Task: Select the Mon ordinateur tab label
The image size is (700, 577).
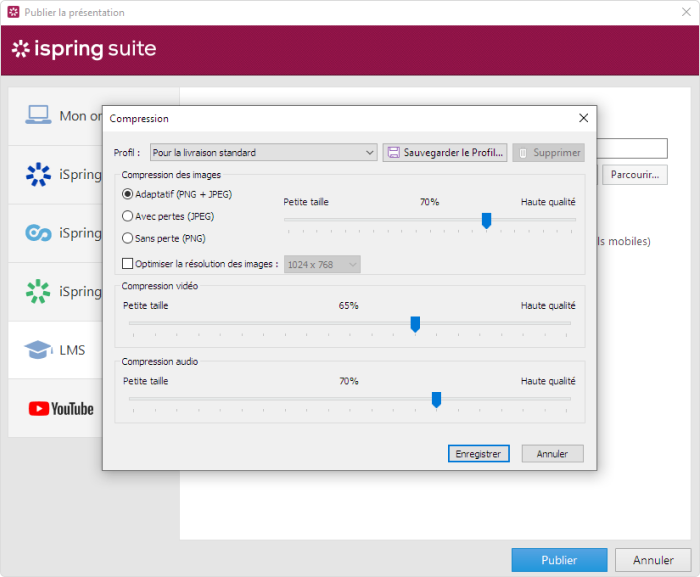Action: [80, 116]
